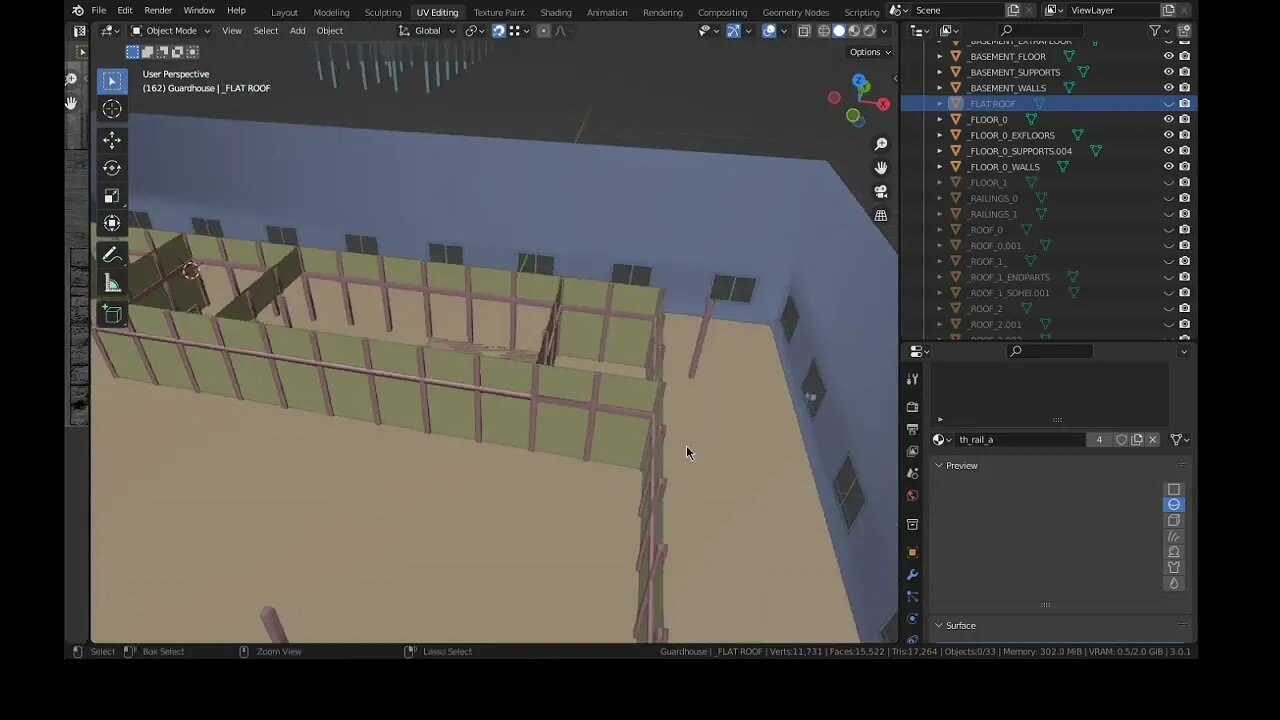Select the Rotate tool

[112, 168]
